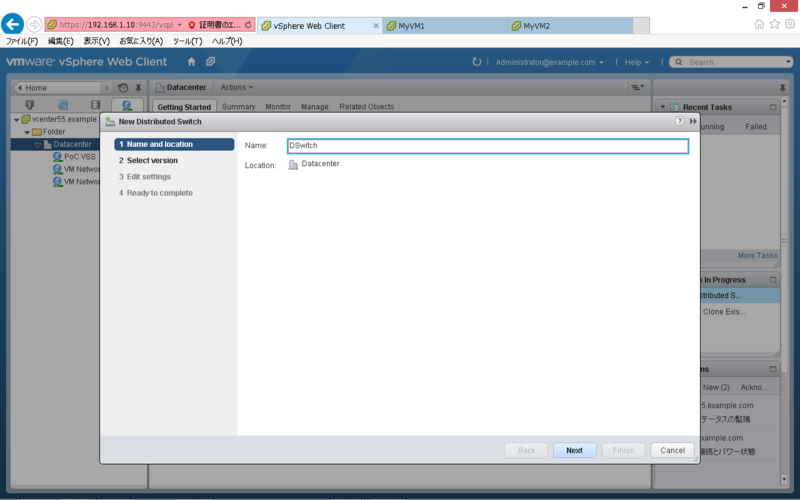This screenshot has height=500, width=800.
Task: Collapse the Datacenter tree node
Action: (x=38, y=145)
